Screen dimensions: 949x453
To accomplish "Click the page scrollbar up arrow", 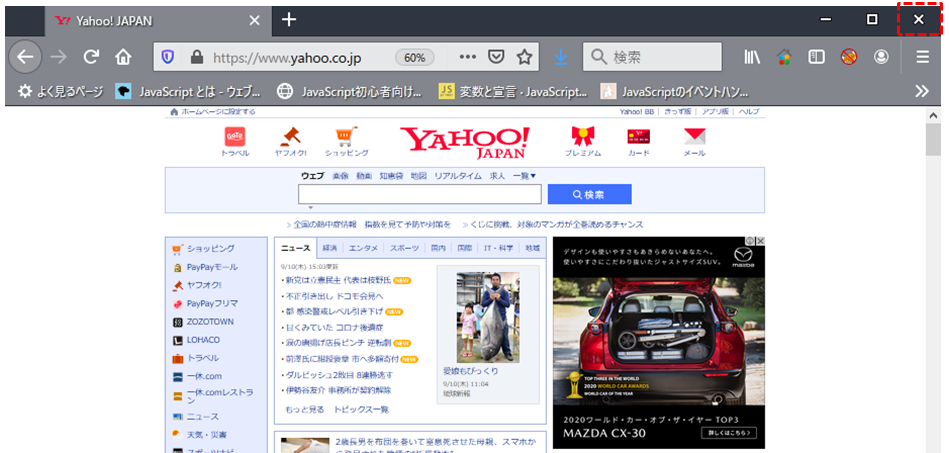I will pos(933,114).
